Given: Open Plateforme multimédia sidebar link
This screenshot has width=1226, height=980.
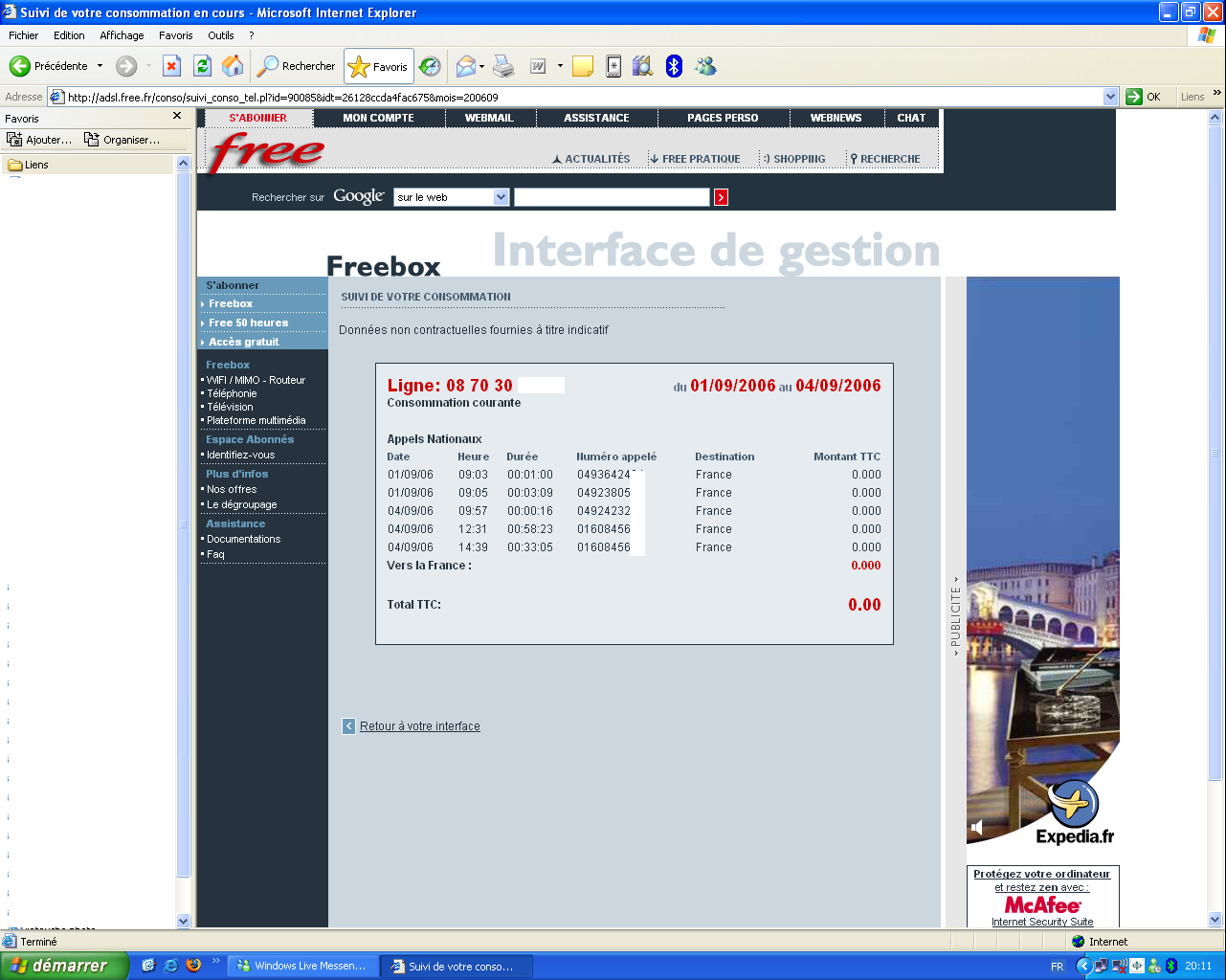Looking at the screenshot, I should coord(256,420).
